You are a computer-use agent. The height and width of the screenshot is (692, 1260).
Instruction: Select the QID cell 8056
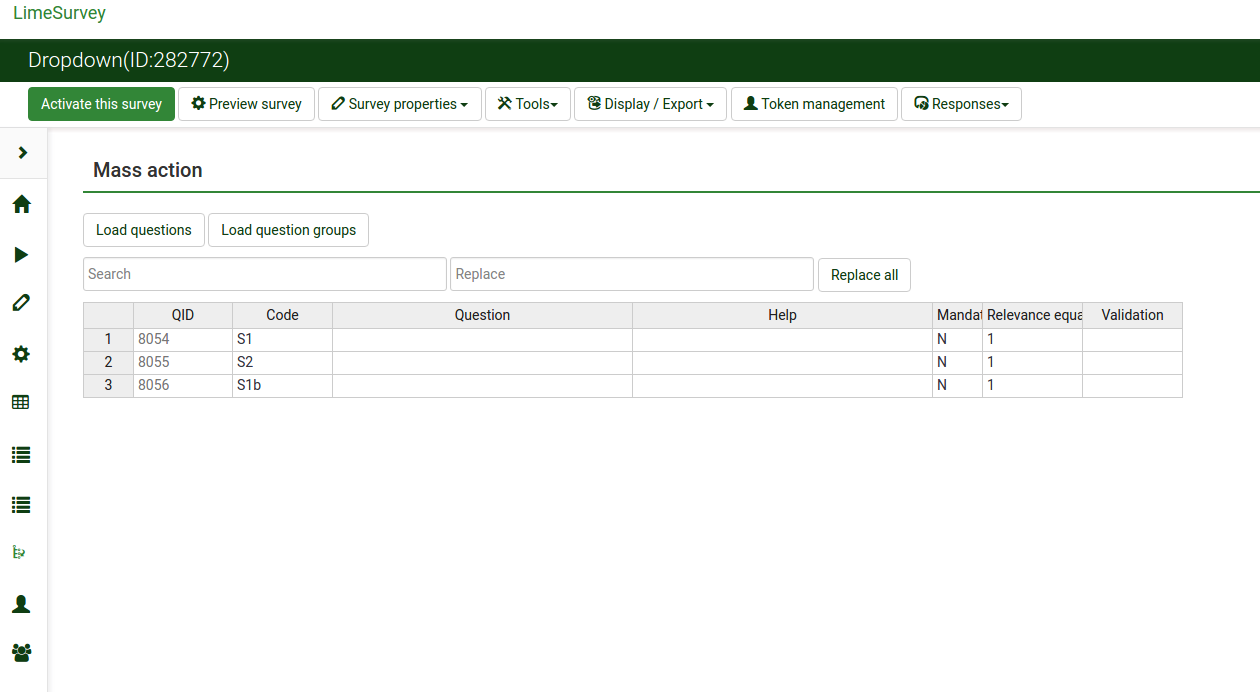[x=183, y=386]
